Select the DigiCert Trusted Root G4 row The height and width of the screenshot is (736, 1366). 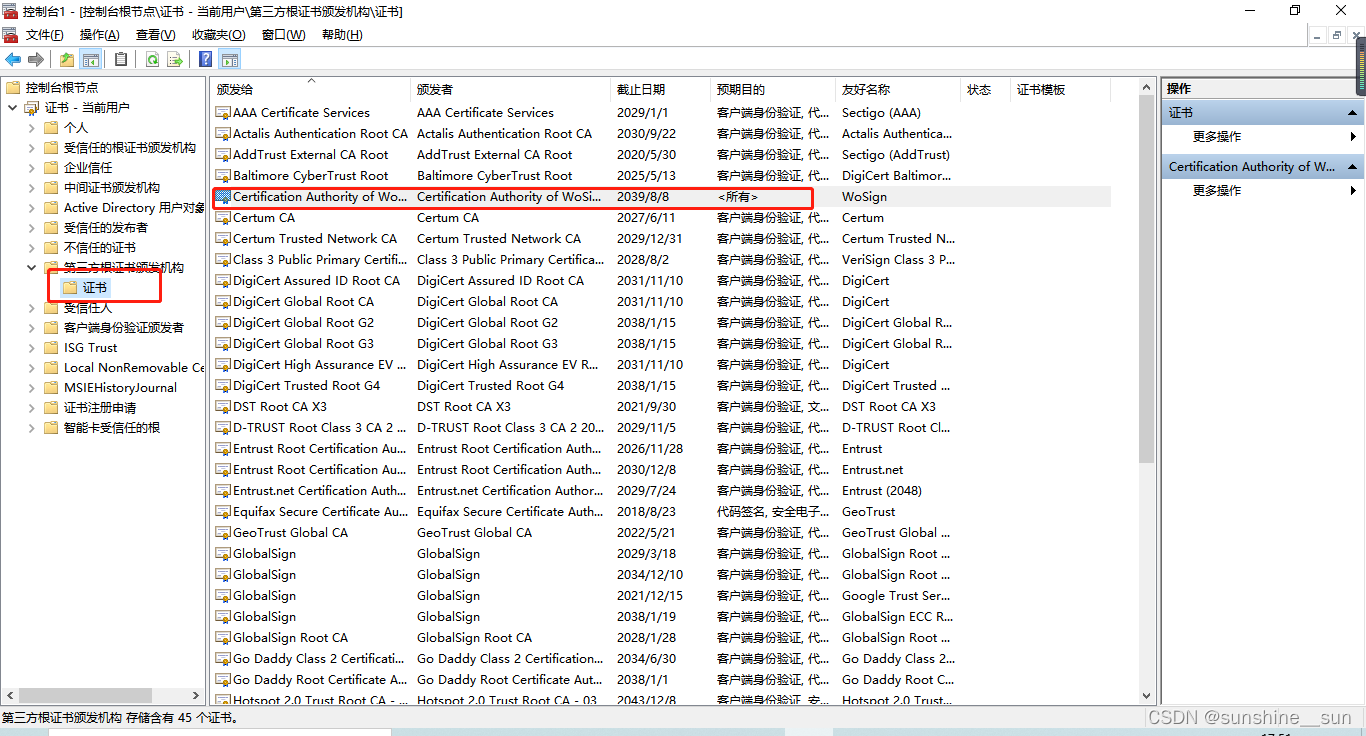[x=661, y=386]
